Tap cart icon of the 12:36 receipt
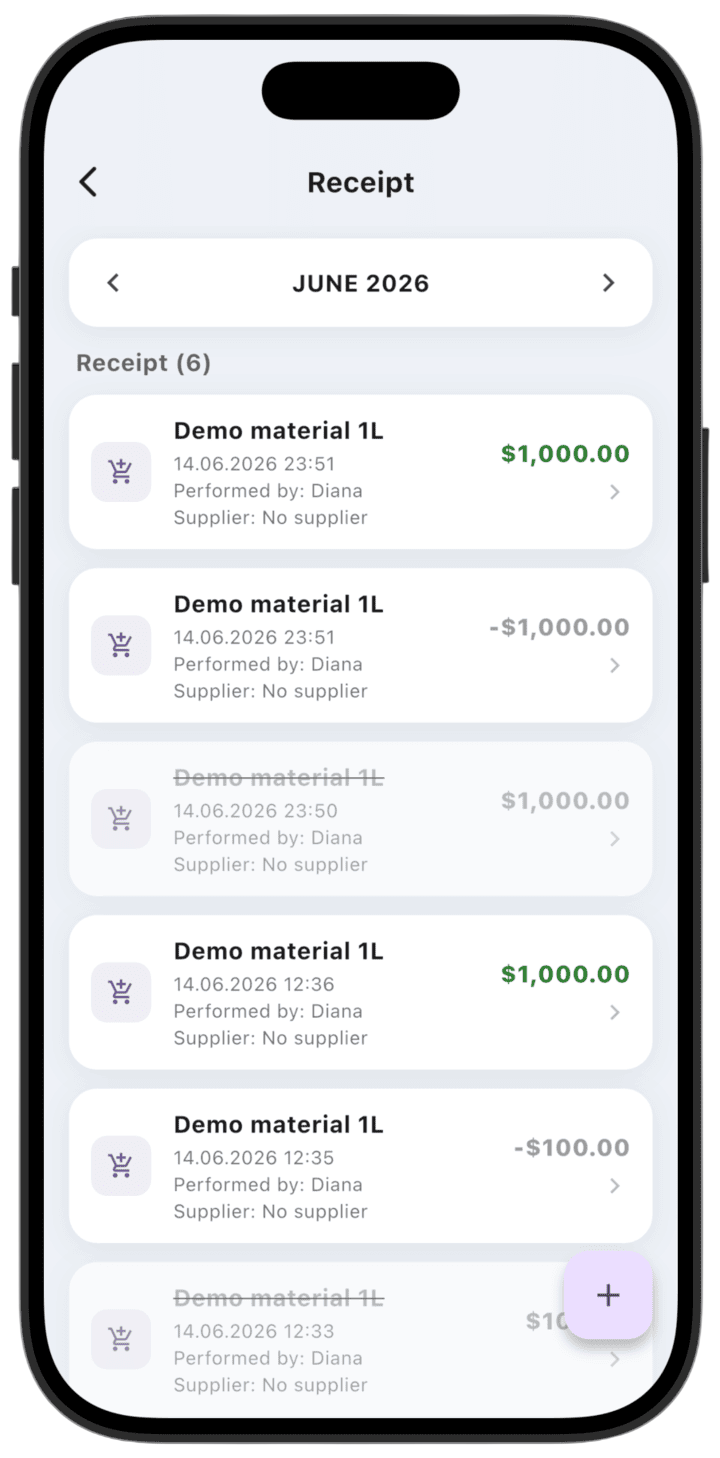Image resolution: width=720 pixels, height=1458 pixels. 121,992
